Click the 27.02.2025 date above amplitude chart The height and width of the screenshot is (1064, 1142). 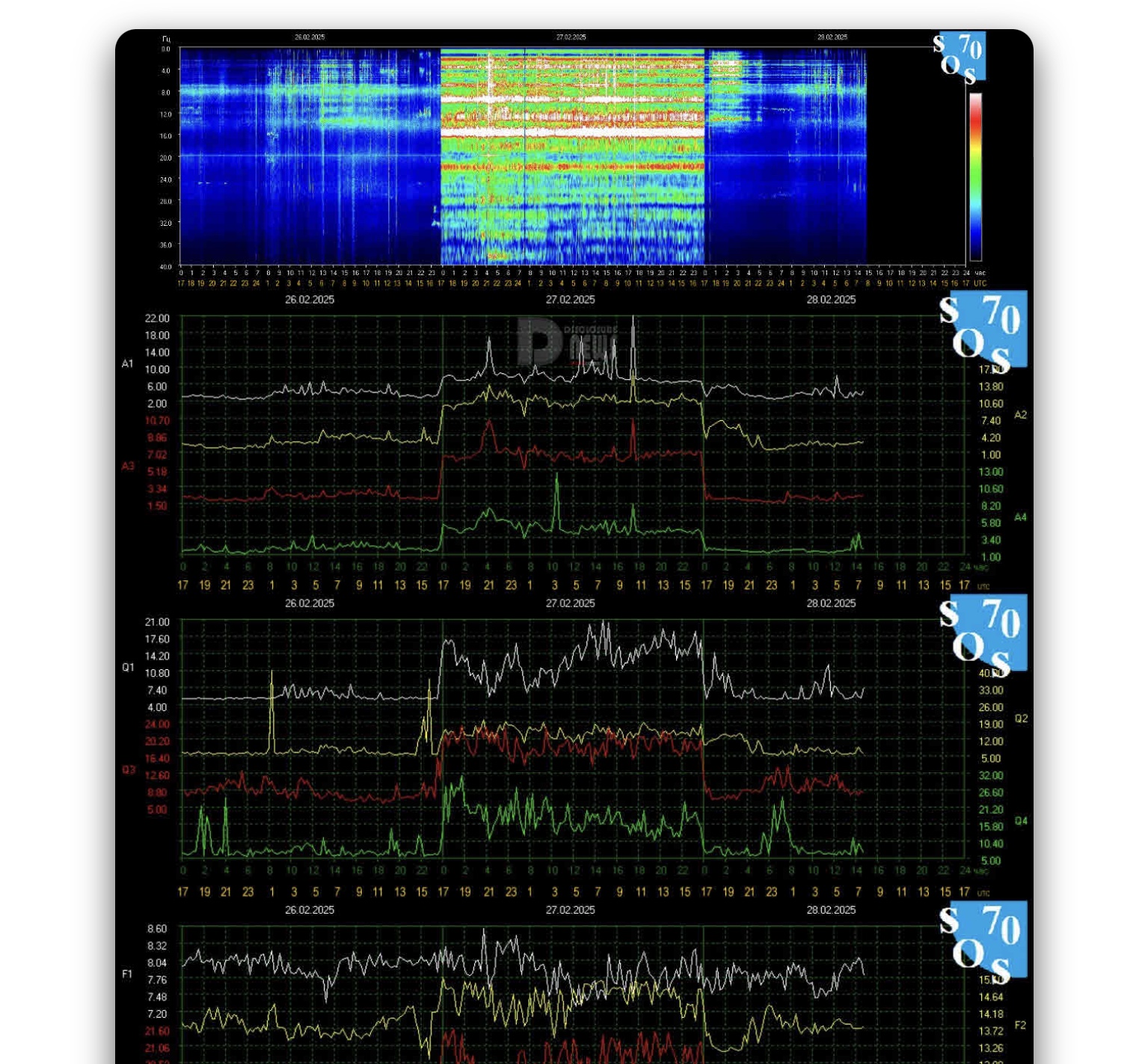(571, 299)
